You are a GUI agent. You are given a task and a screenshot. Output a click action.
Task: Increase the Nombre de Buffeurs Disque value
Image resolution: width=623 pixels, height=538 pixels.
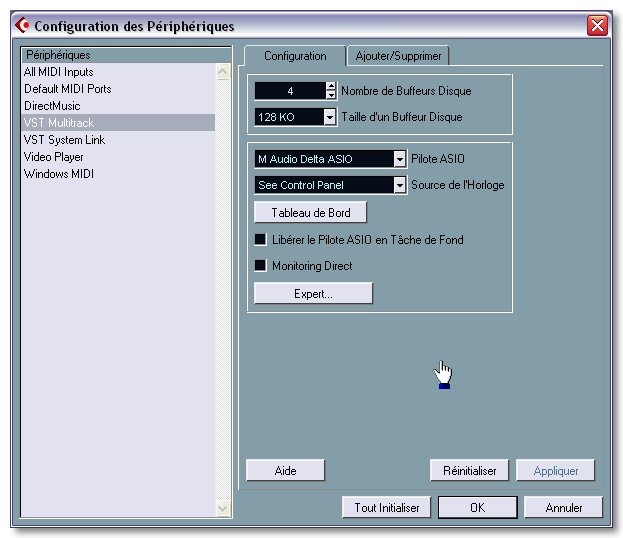pyautogui.click(x=331, y=86)
